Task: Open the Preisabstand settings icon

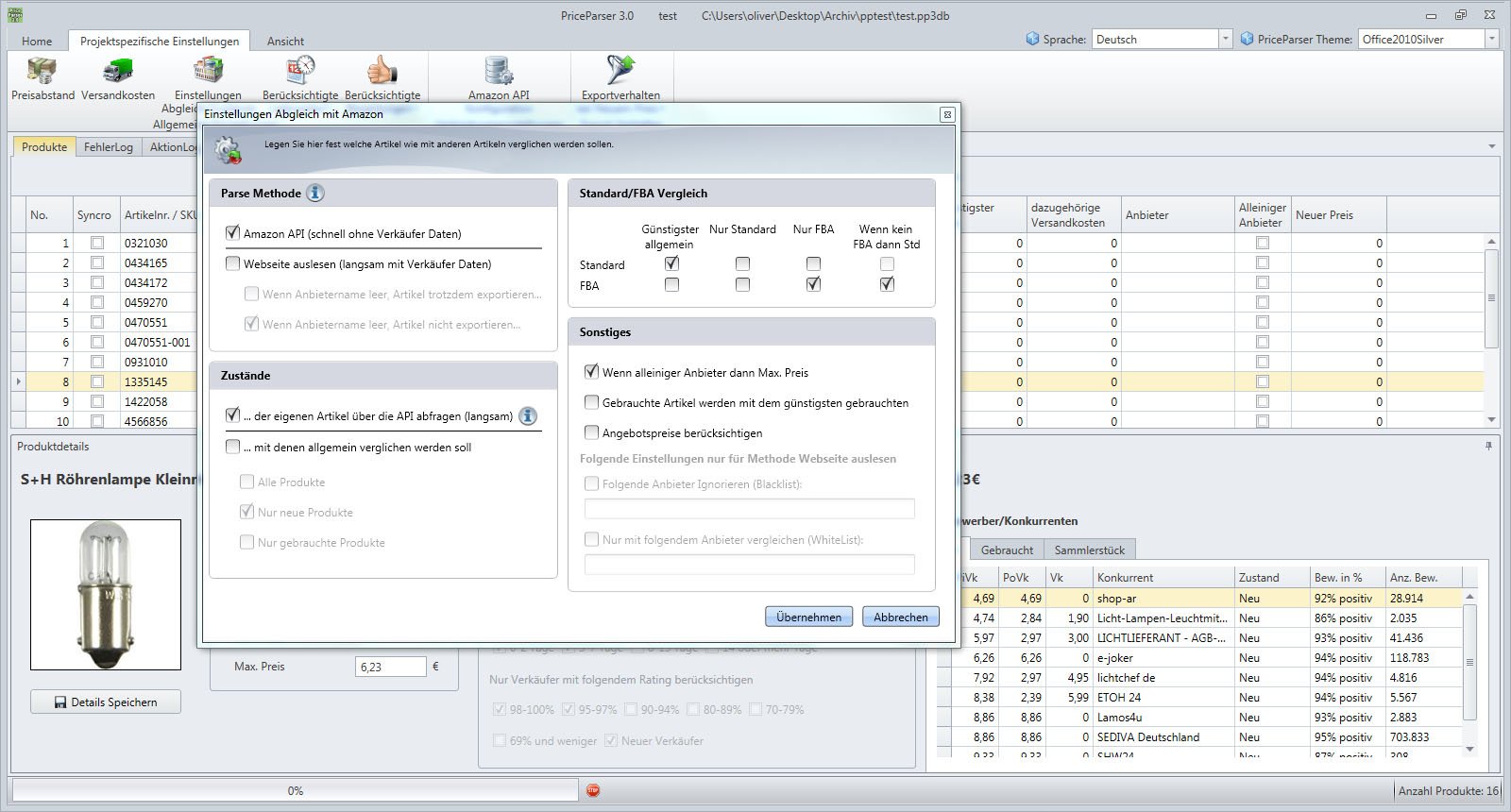Action: click(x=42, y=71)
